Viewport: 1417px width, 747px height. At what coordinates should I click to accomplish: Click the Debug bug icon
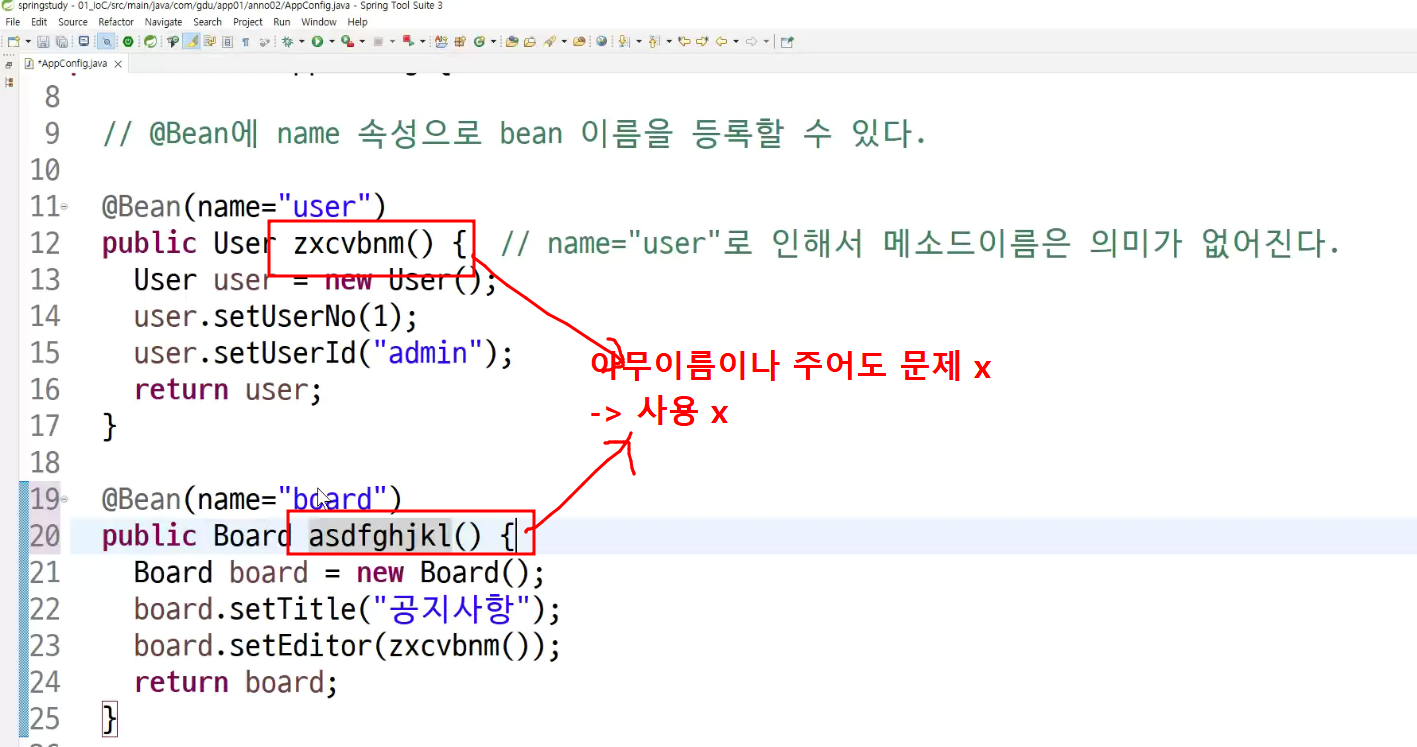(x=288, y=41)
